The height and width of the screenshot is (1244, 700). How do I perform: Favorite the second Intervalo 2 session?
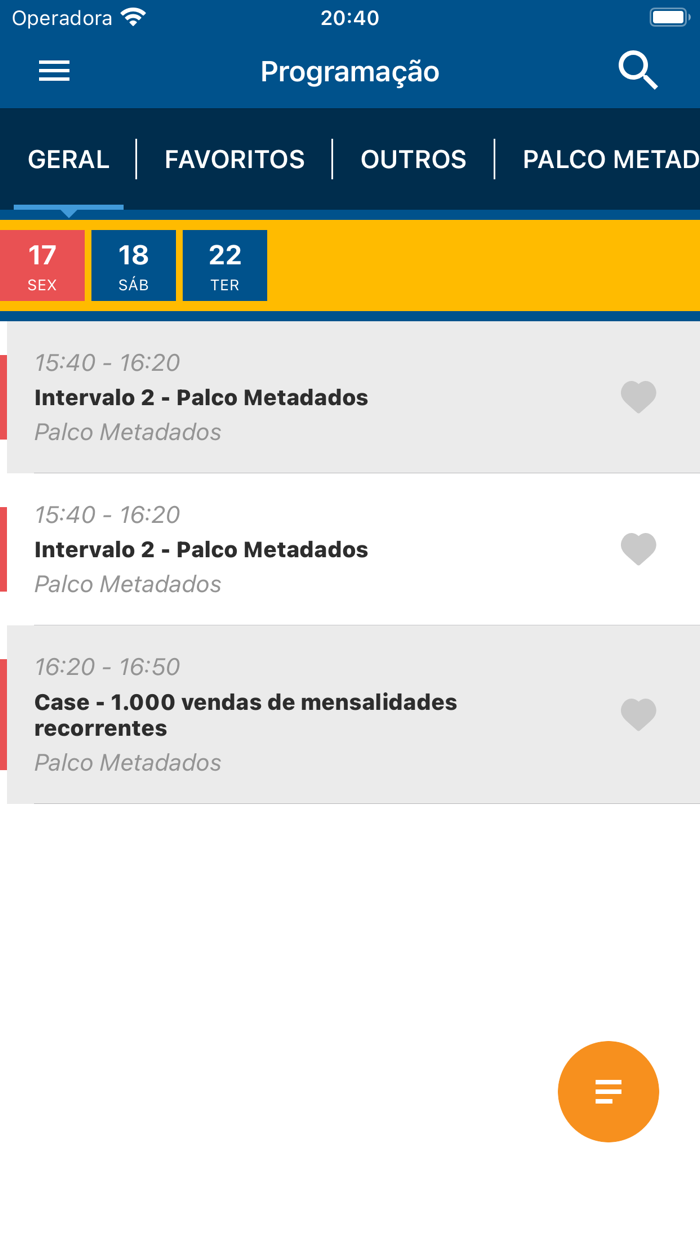[638, 549]
